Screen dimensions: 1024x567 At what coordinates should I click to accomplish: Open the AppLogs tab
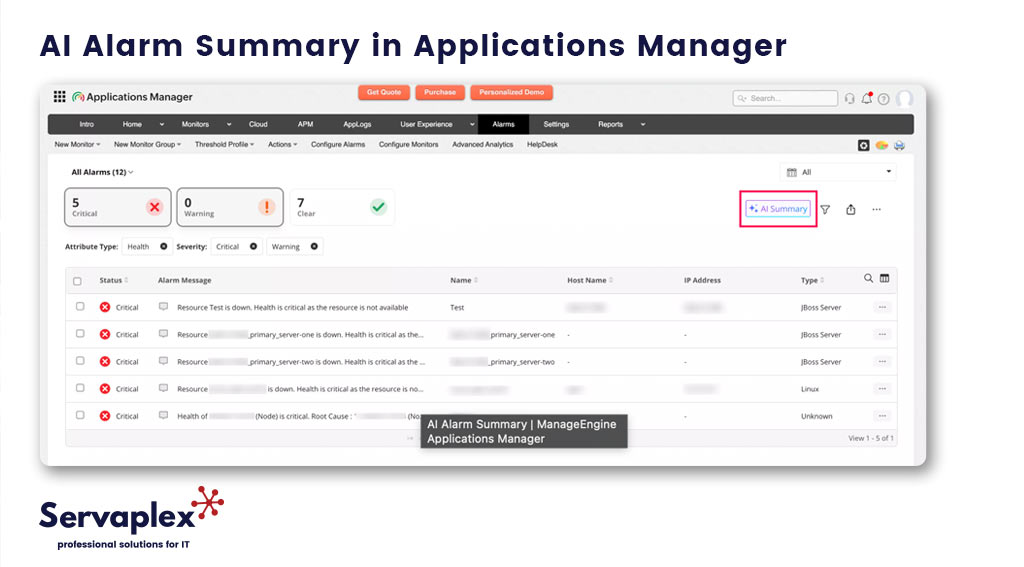tap(357, 124)
